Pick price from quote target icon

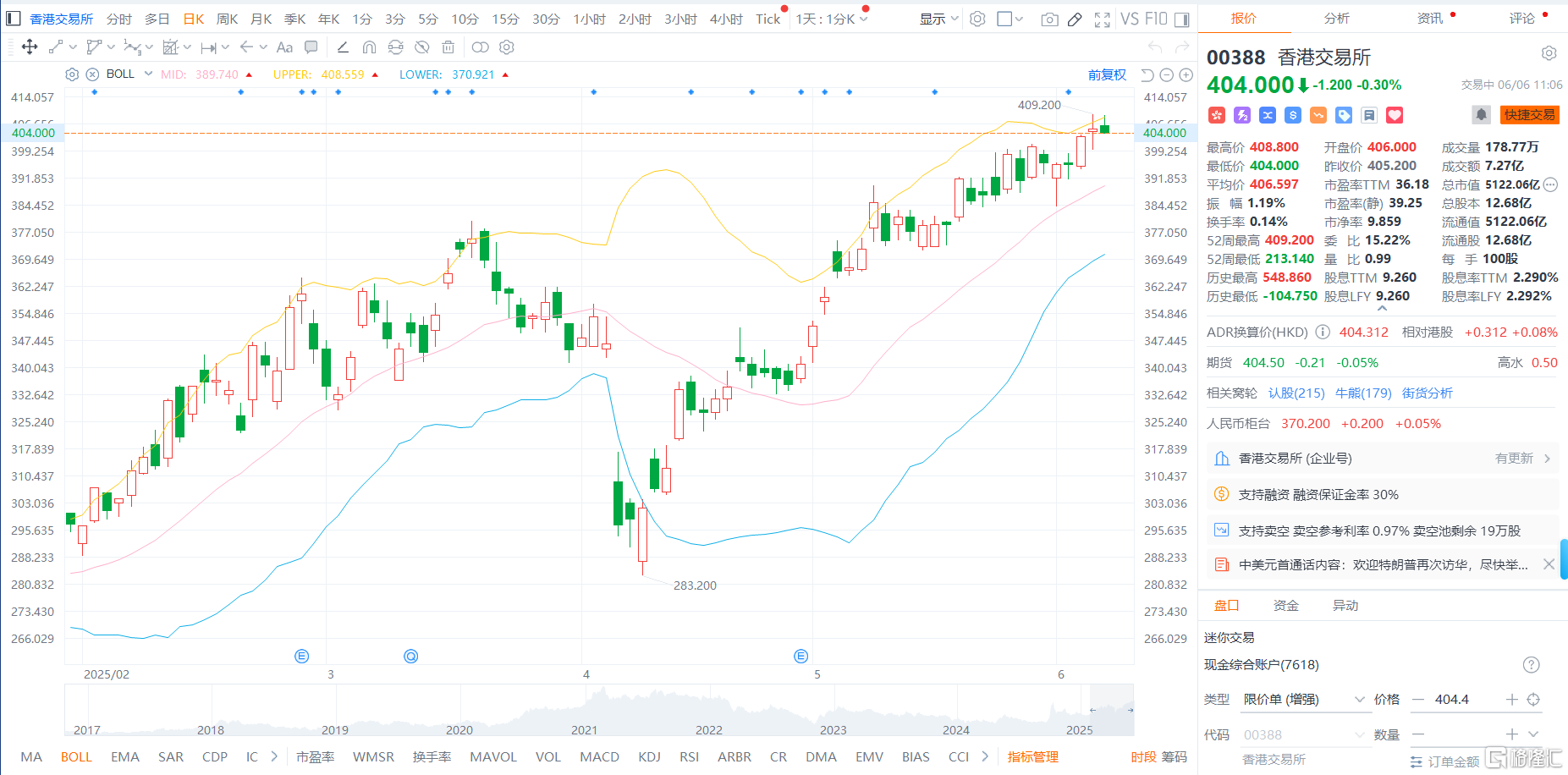pyautogui.click(x=1533, y=699)
